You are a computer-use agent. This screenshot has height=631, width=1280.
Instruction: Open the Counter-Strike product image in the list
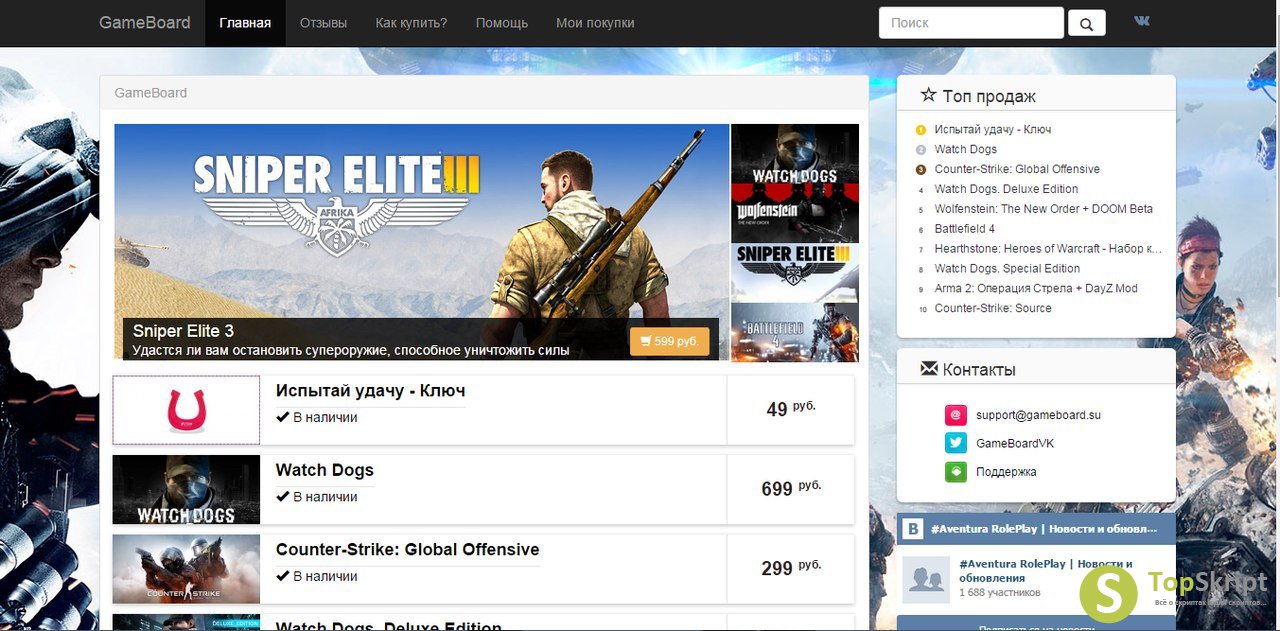click(x=186, y=569)
